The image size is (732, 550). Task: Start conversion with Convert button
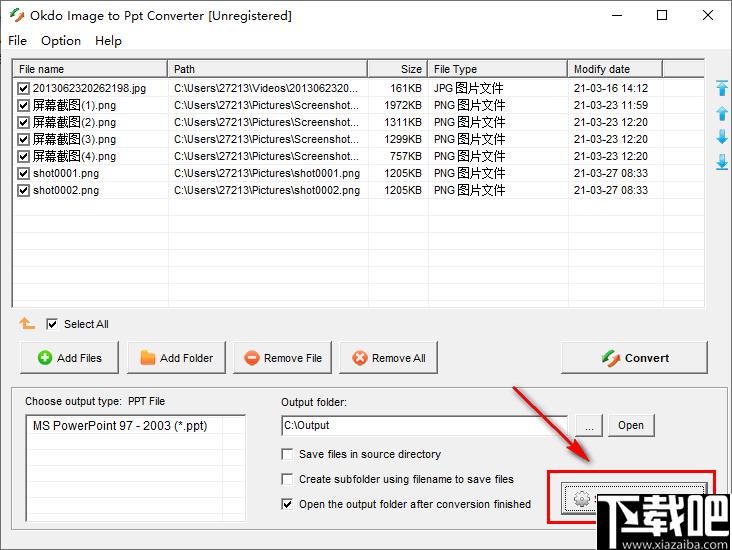[634, 358]
